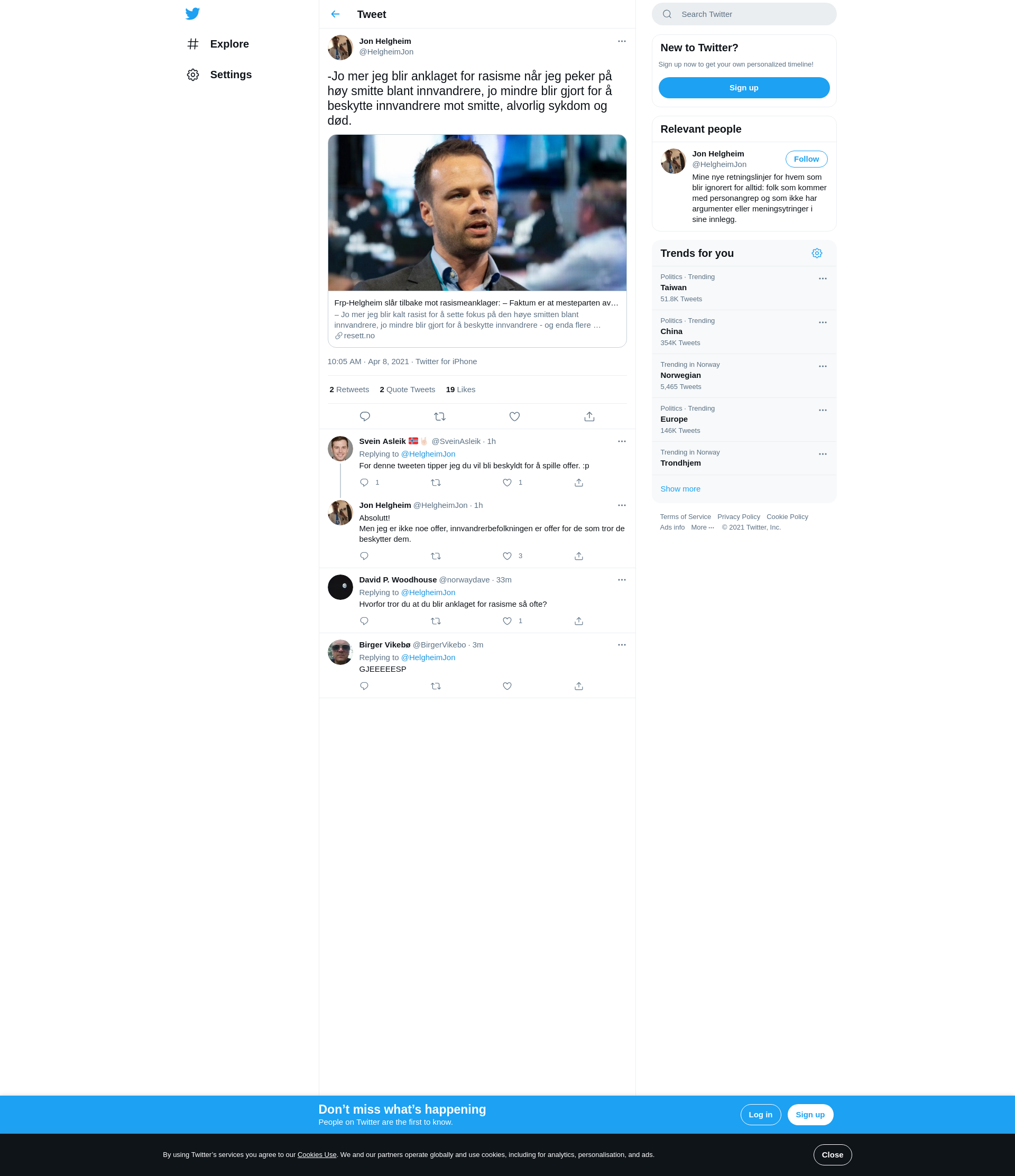This screenshot has width=1015, height=1176.
Task: Expand the More footer menu
Action: click(702, 527)
